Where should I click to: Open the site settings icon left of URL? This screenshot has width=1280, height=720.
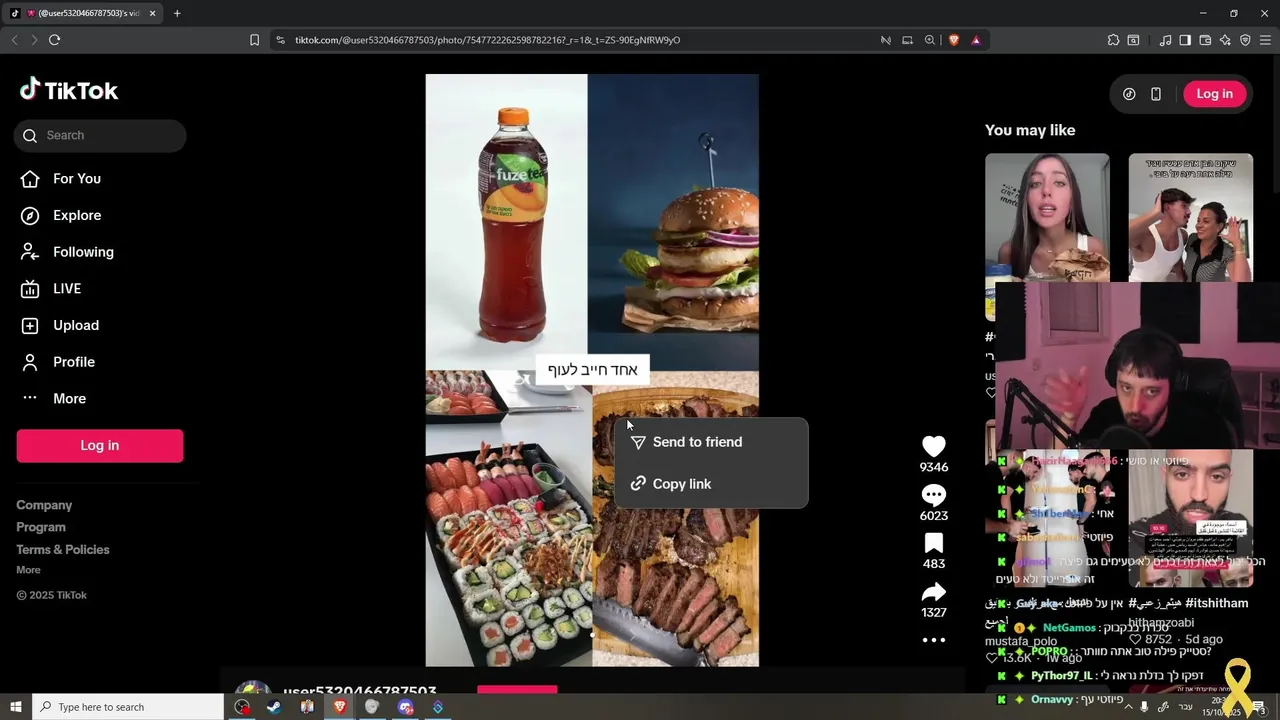[280, 40]
